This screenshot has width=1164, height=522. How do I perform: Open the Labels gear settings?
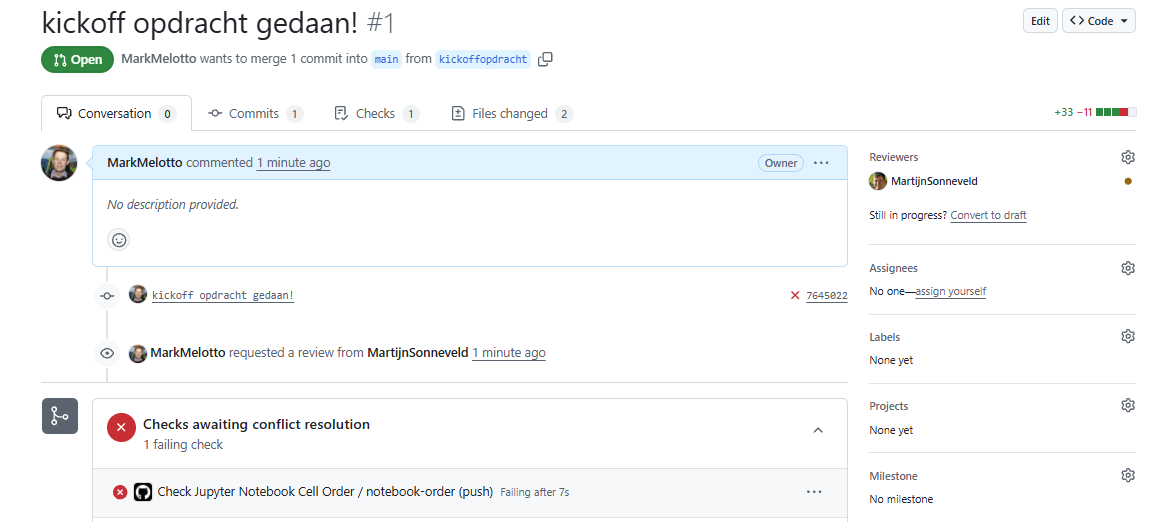pos(1128,336)
